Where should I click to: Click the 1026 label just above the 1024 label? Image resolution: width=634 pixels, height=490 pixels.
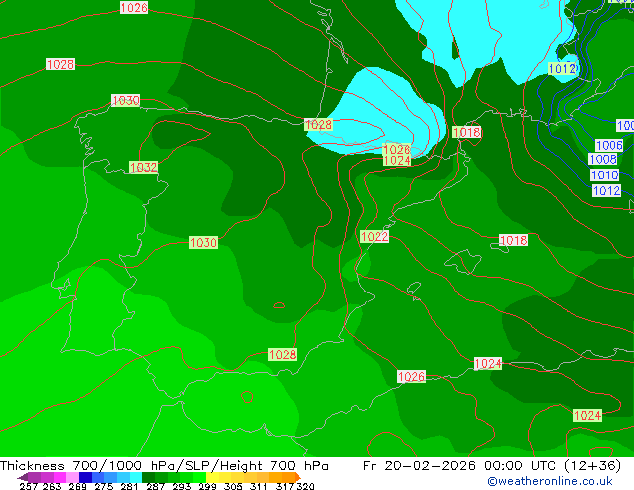pos(397,149)
